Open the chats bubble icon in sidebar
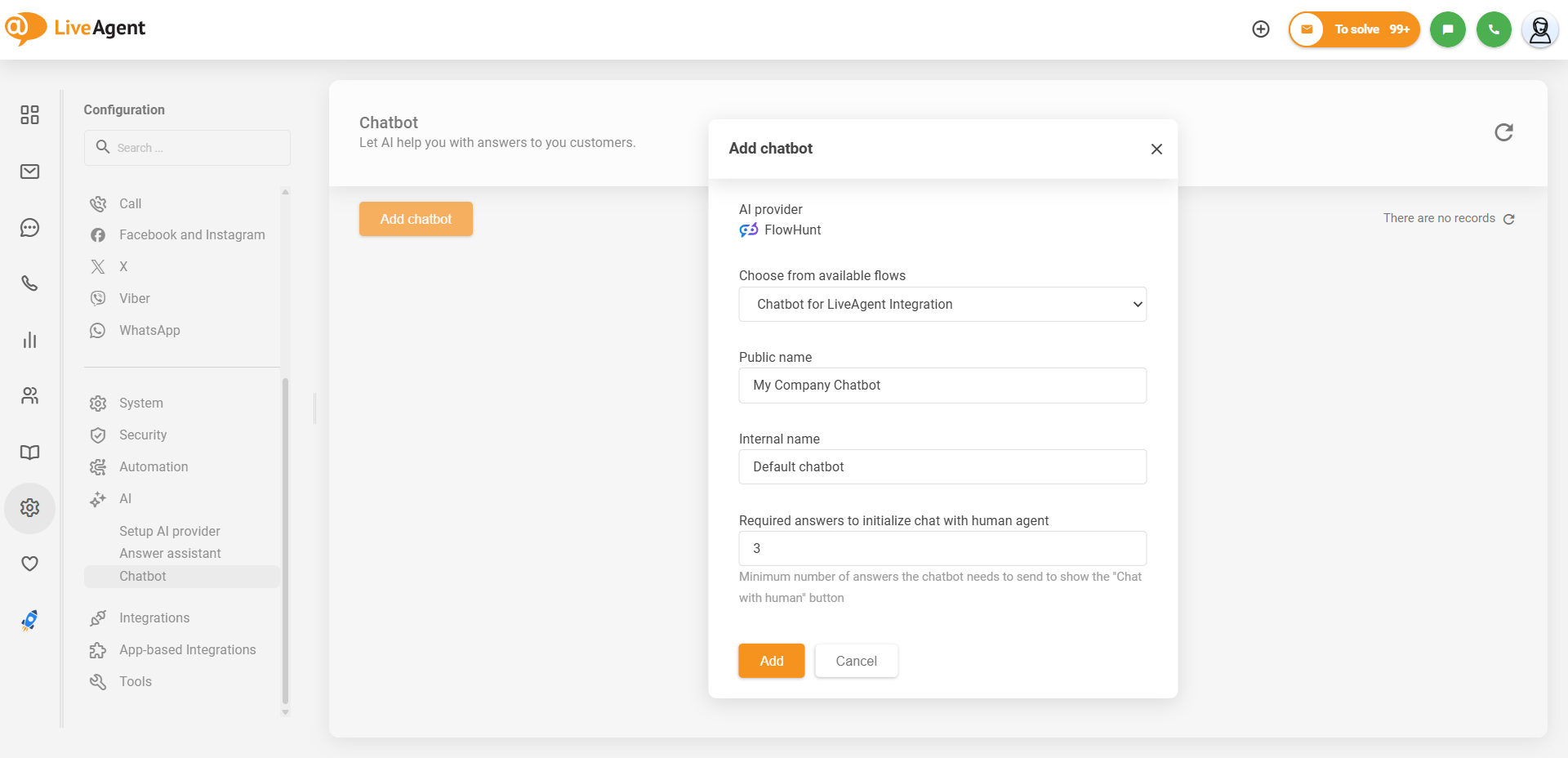 pyautogui.click(x=29, y=228)
